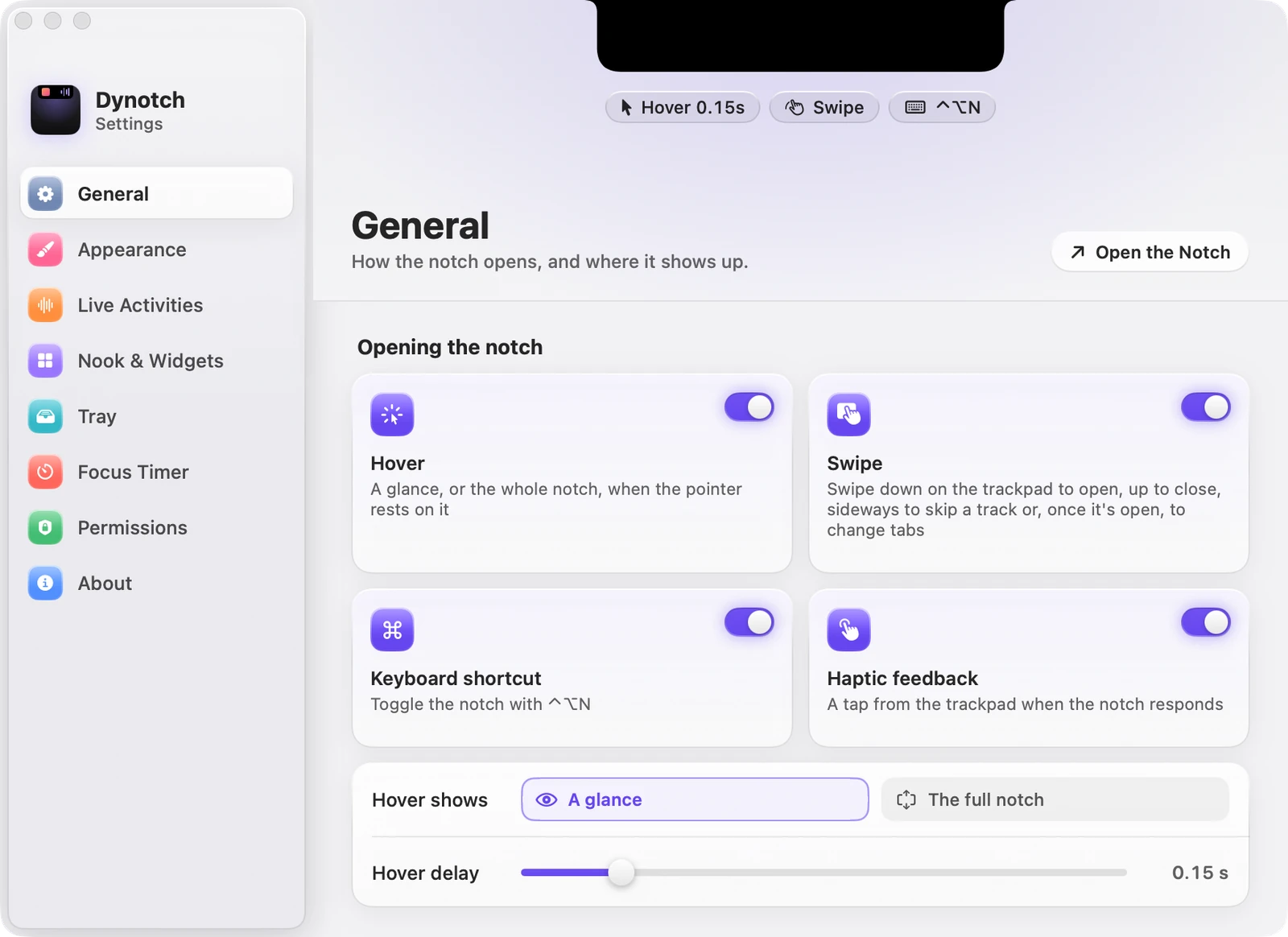Click the Toggle the notch with ⌃⌥N text
Viewport: 1288px width, 937px height.
481,704
